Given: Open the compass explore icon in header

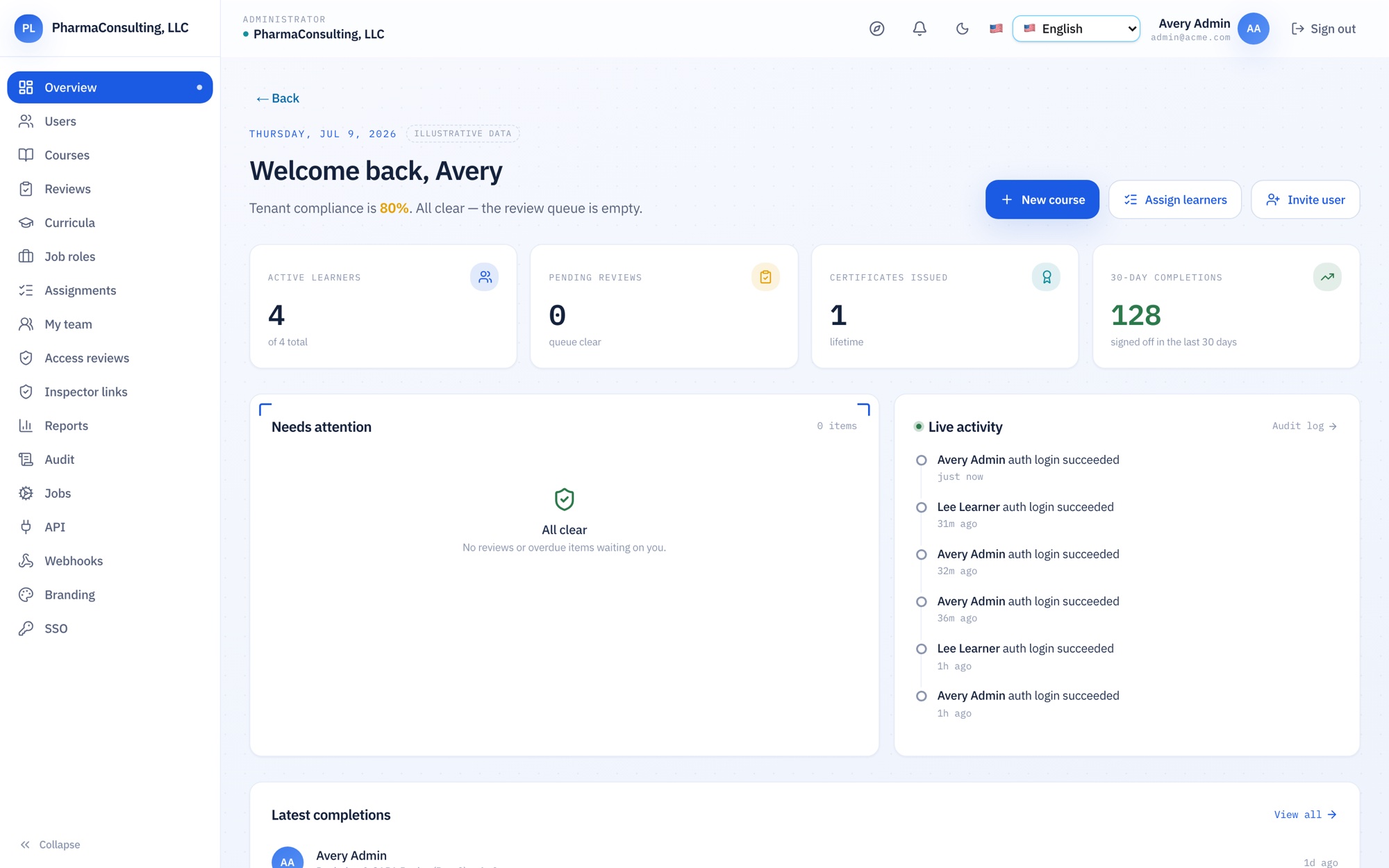Looking at the screenshot, I should click(x=876, y=28).
